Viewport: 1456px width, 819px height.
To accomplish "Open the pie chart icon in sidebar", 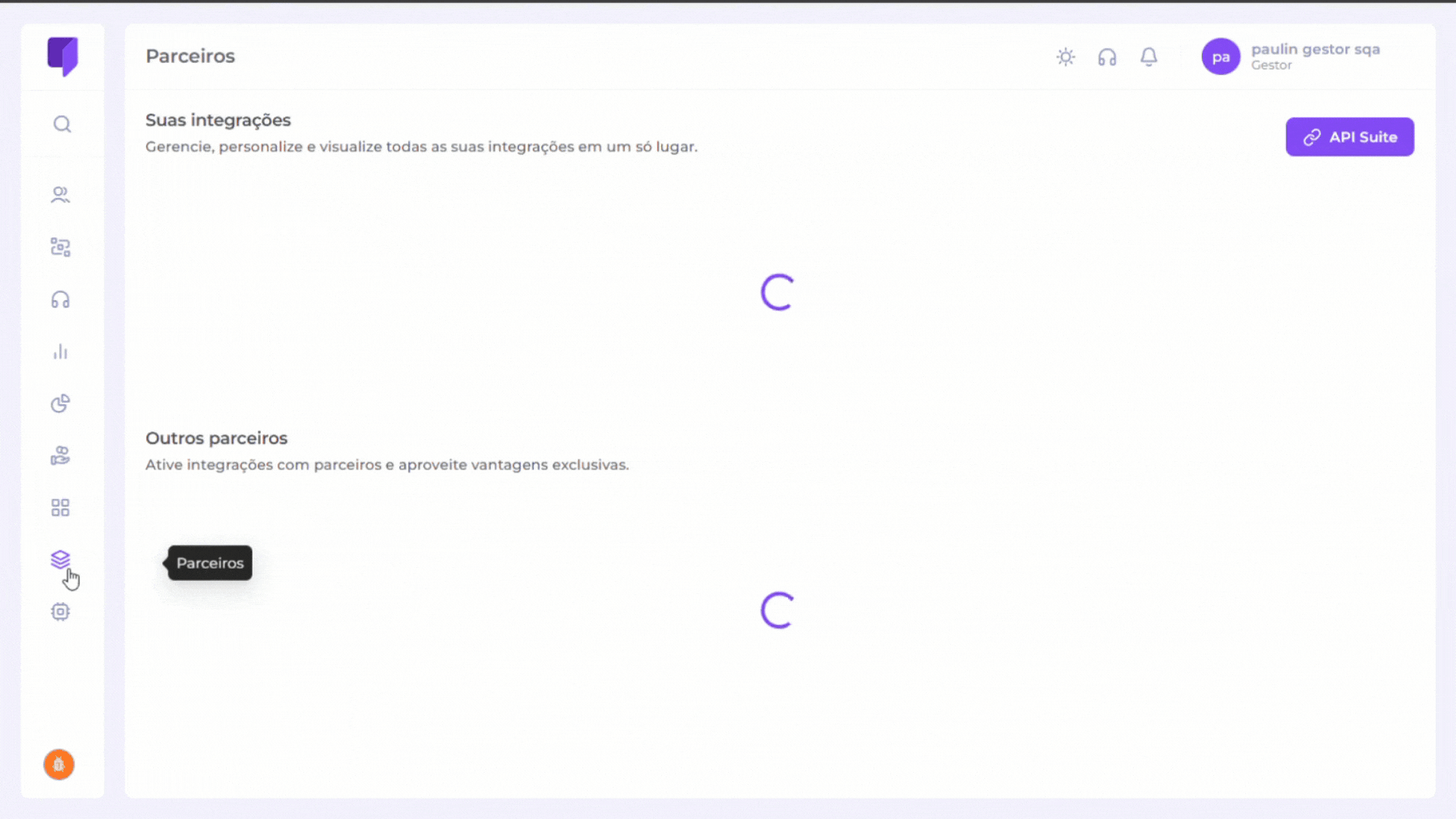I will pyautogui.click(x=61, y=403).
